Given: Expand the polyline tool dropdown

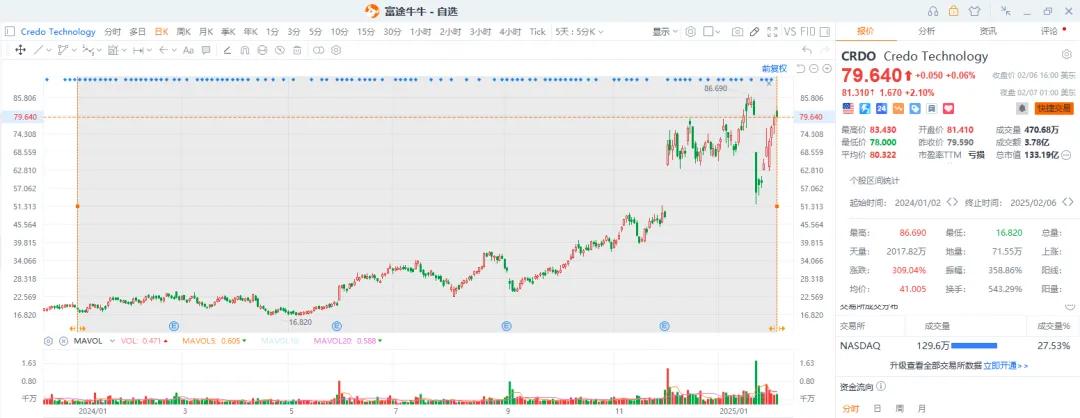Looking at the screenshot, I should (75, 50).
